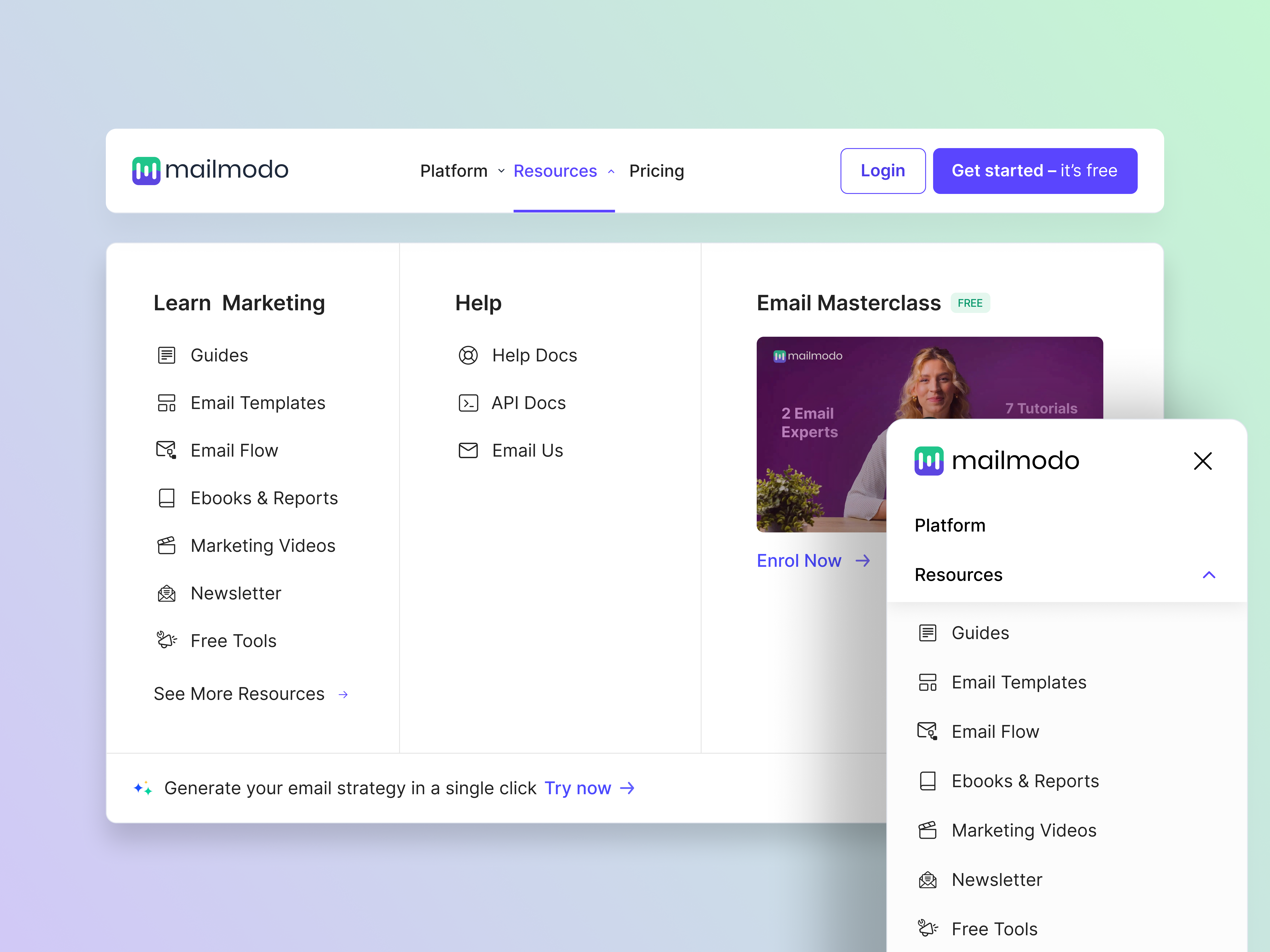Image resolution: width=1270 pixels, height=952 pixels.
Task: Collapse Resources in the mobile menu panel
Action: (1208, 575)
